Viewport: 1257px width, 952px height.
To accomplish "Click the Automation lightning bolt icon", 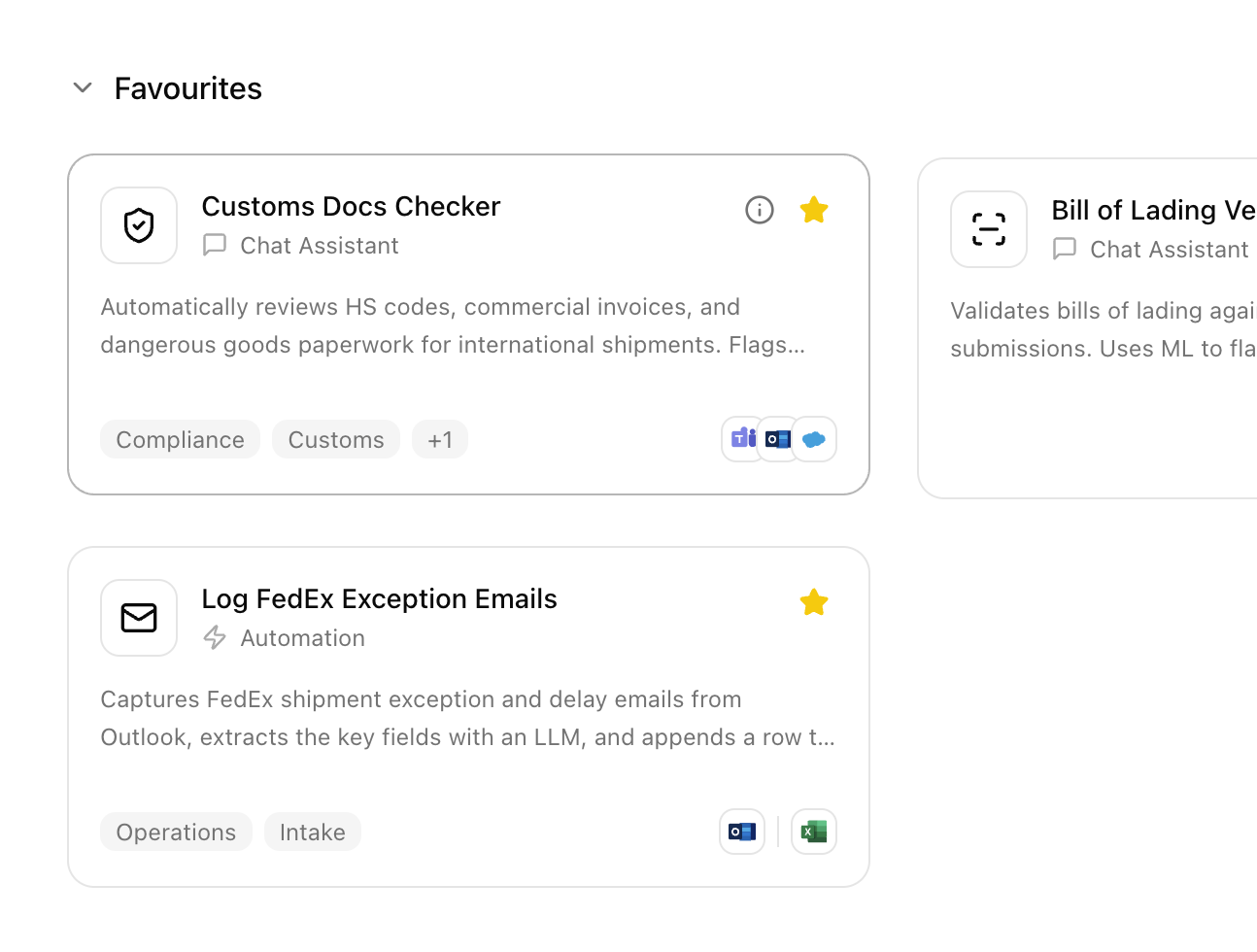I will [x=215, y=637].
